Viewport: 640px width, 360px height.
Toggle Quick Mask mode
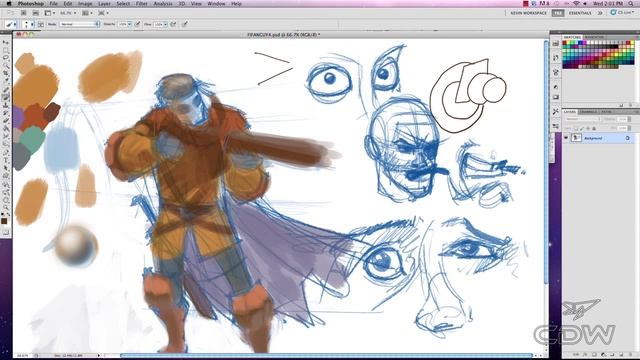tap(6, 232)
